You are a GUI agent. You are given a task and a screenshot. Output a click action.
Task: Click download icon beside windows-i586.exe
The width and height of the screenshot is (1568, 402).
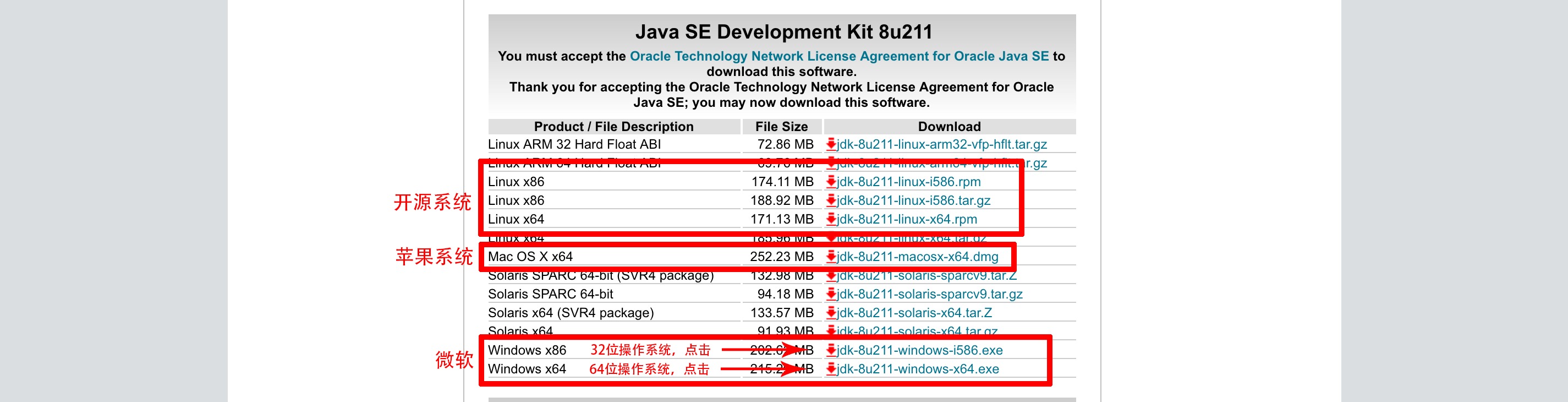(x=831, y=350)
